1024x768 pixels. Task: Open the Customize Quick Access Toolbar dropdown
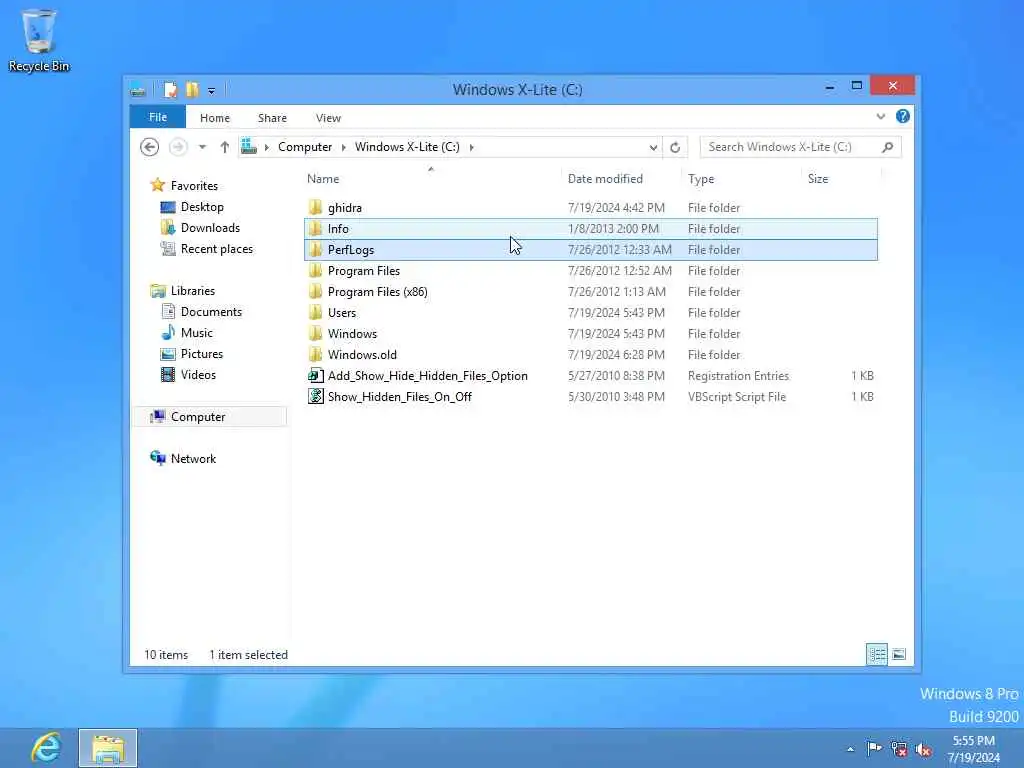click(x=212, y=91)
